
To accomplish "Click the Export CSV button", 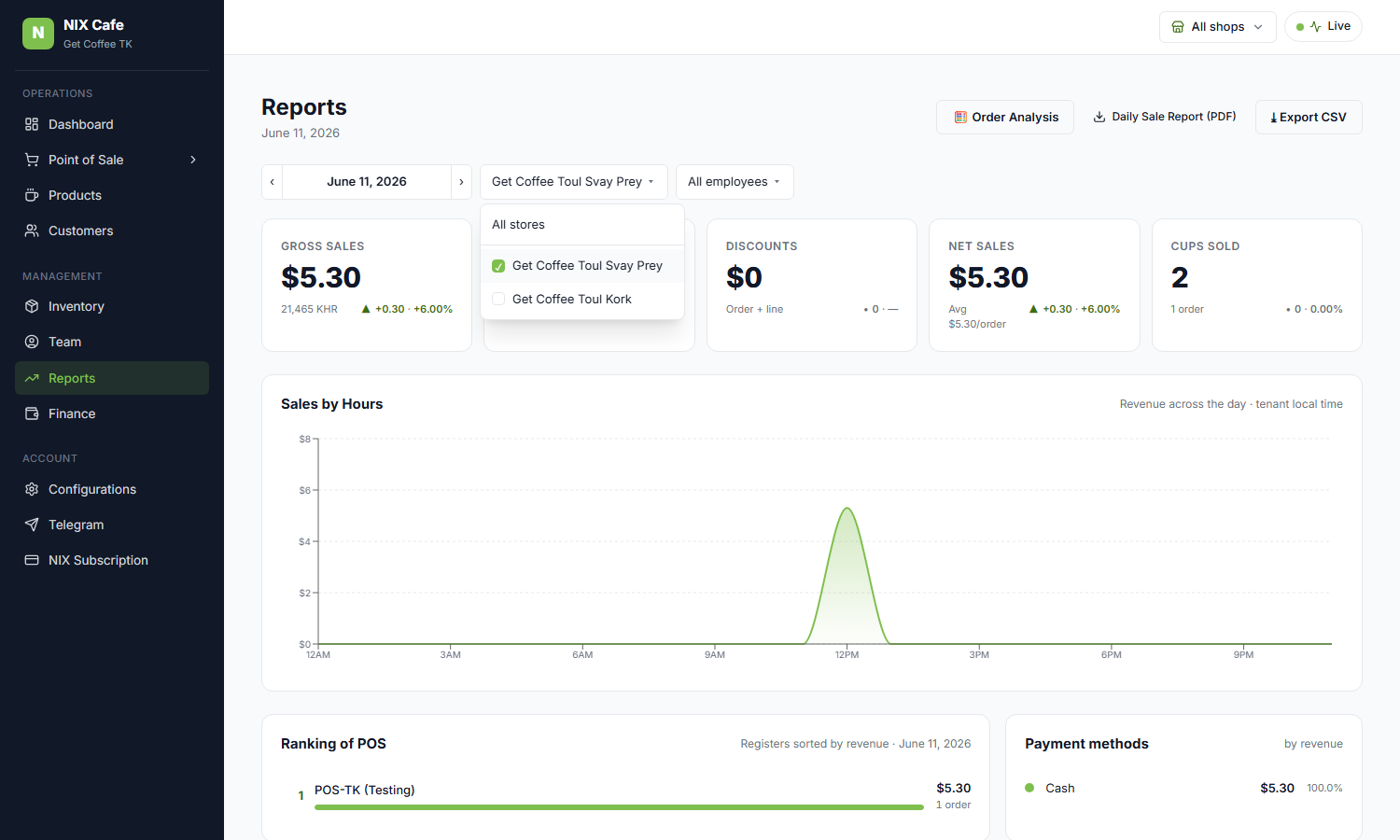I will coord(1309,117).
